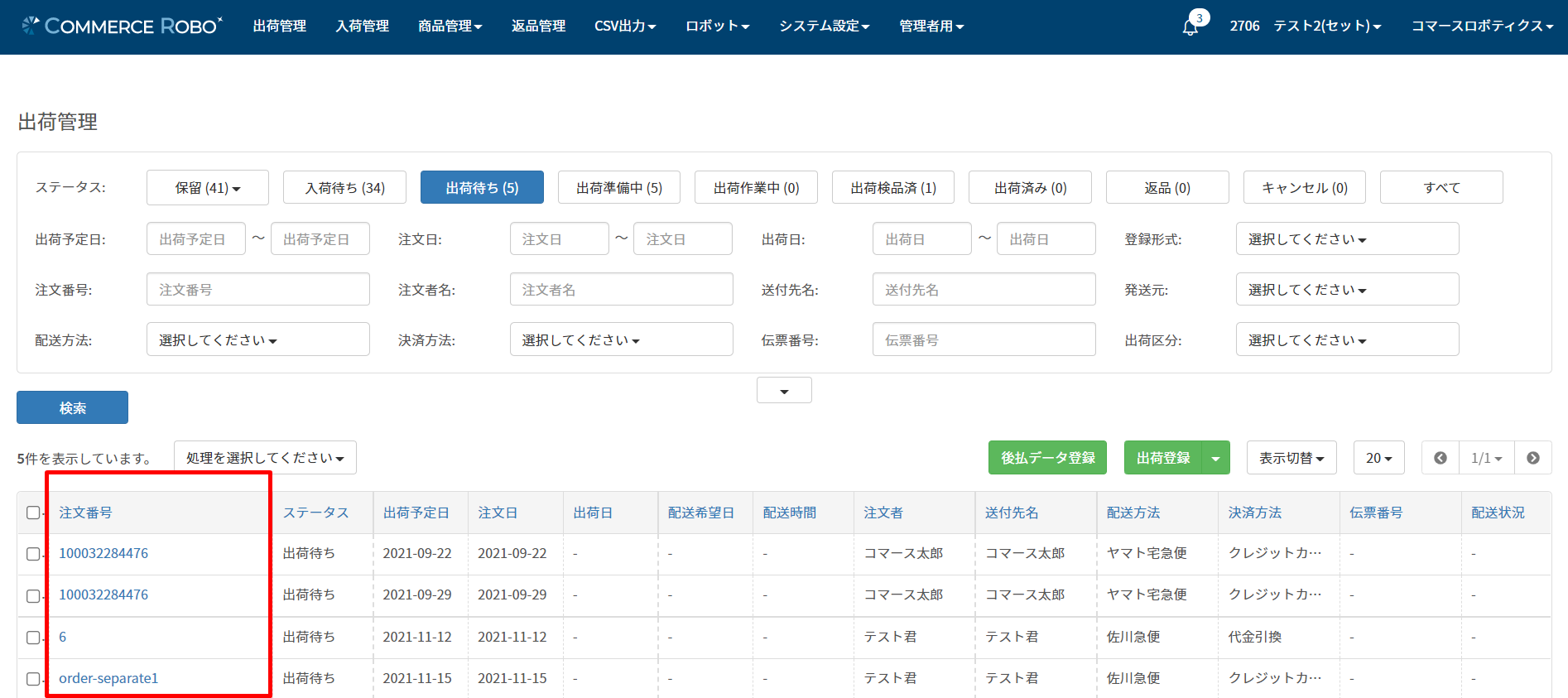The height and width of the screenshot is (698, 1568).
Task: Click the 出荷登録 button
Action: click(1163, 458)
